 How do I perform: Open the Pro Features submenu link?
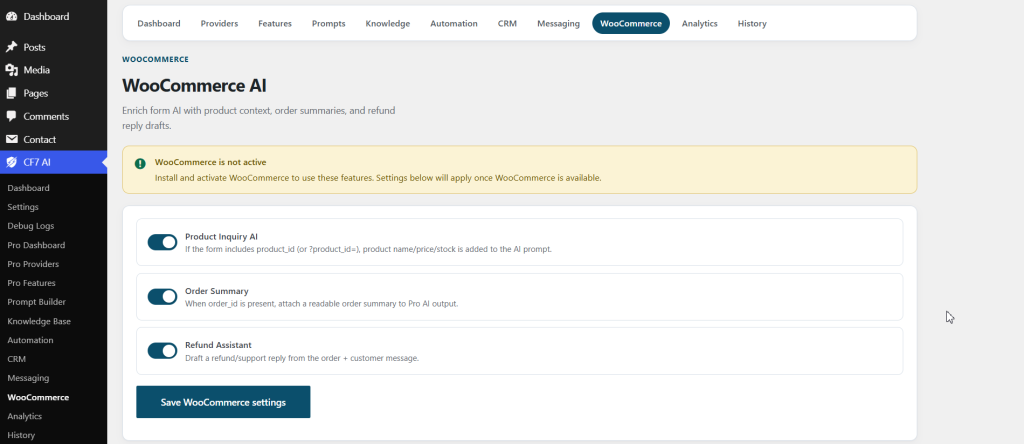coord(31,283)
